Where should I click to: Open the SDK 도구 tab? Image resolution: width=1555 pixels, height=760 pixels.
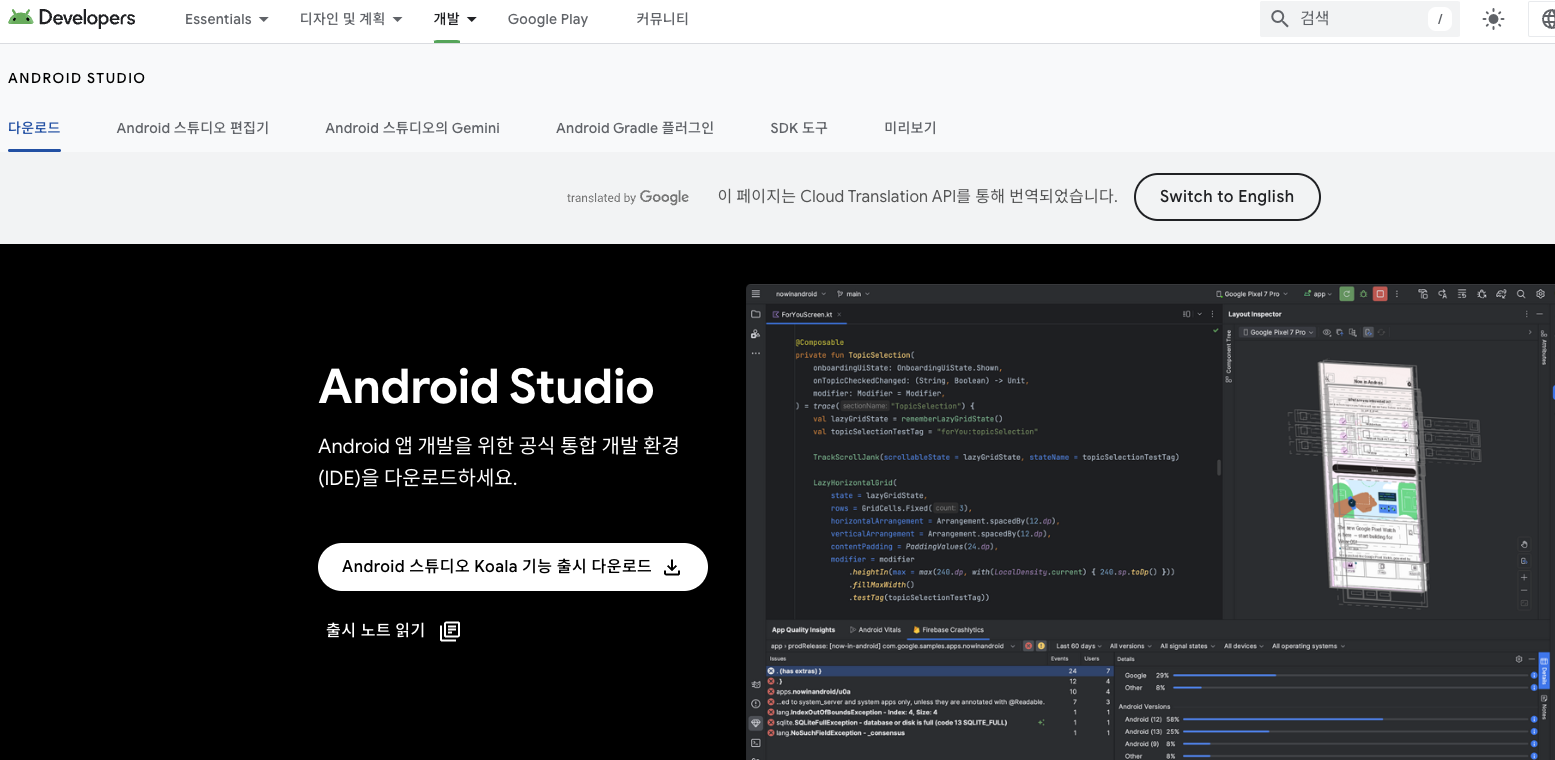click(x=799, y=128)
